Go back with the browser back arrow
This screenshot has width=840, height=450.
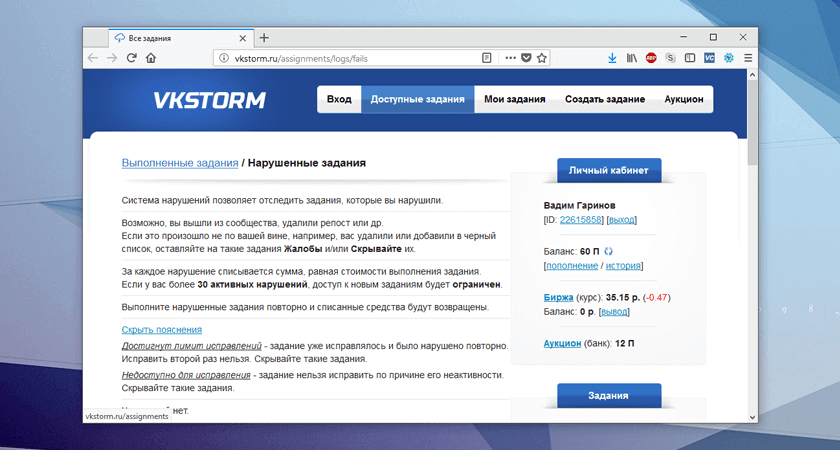coord(93,58)
